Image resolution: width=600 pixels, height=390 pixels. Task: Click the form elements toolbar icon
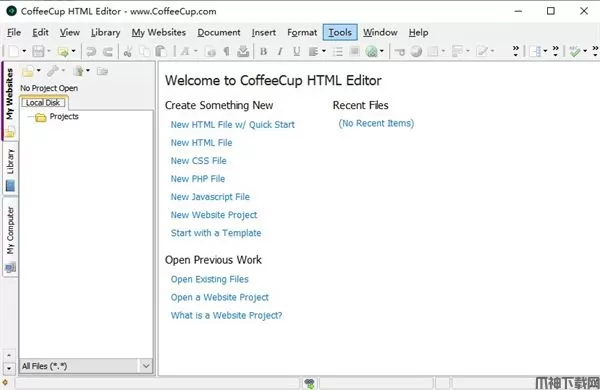457,51
